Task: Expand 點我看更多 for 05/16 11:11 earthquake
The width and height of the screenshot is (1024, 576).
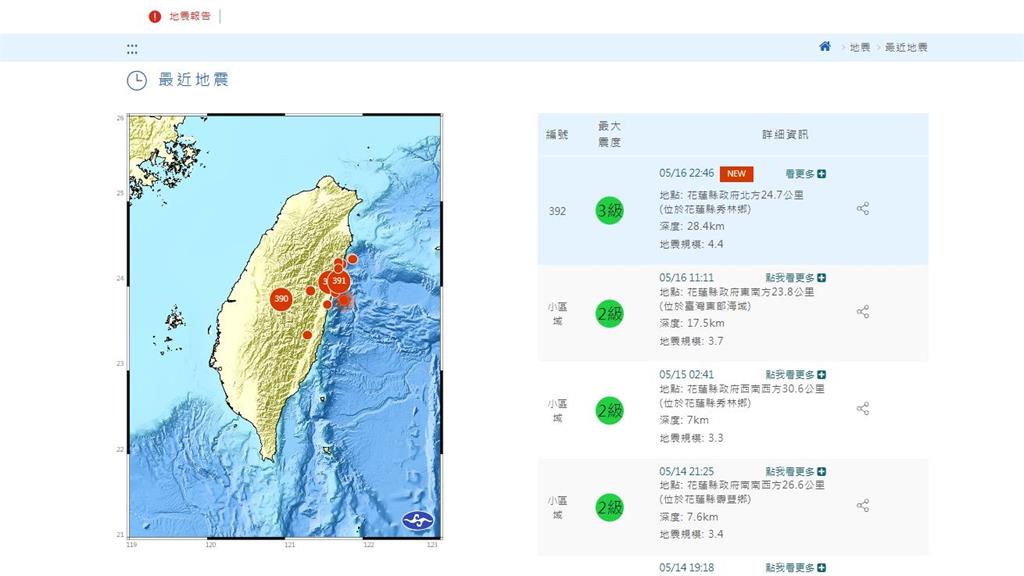Action: [x=795, y=278]
